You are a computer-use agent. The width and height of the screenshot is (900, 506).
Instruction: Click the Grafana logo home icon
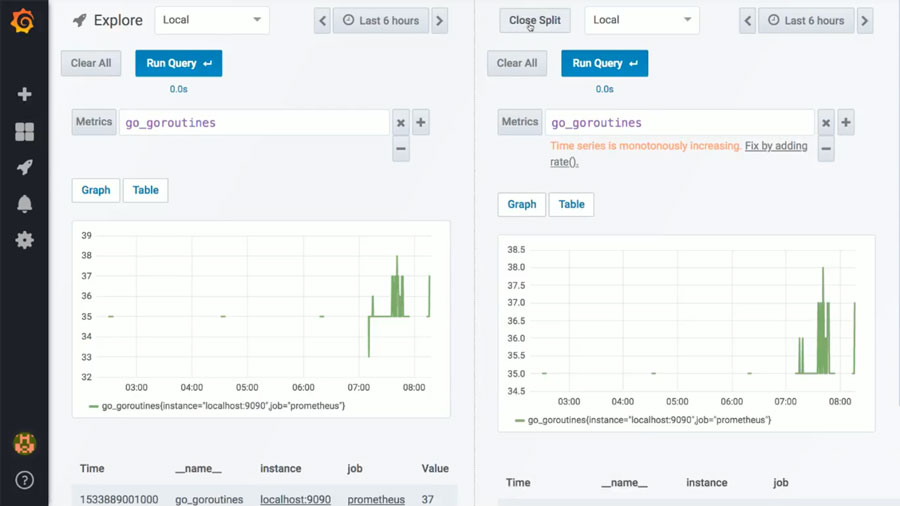[24, 20]
